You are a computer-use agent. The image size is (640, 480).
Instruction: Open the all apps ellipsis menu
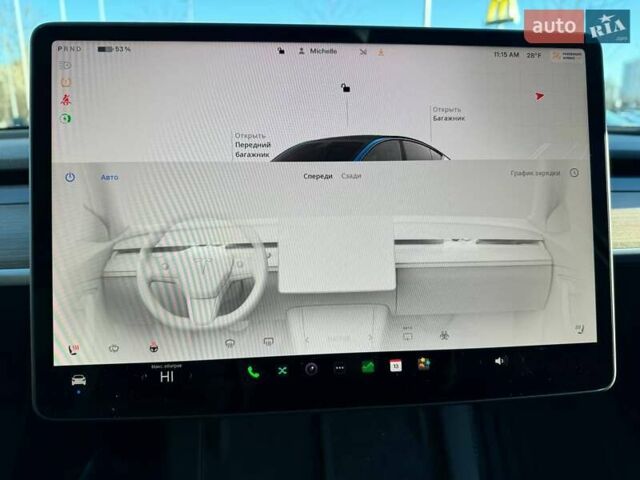tap(339, 368)
